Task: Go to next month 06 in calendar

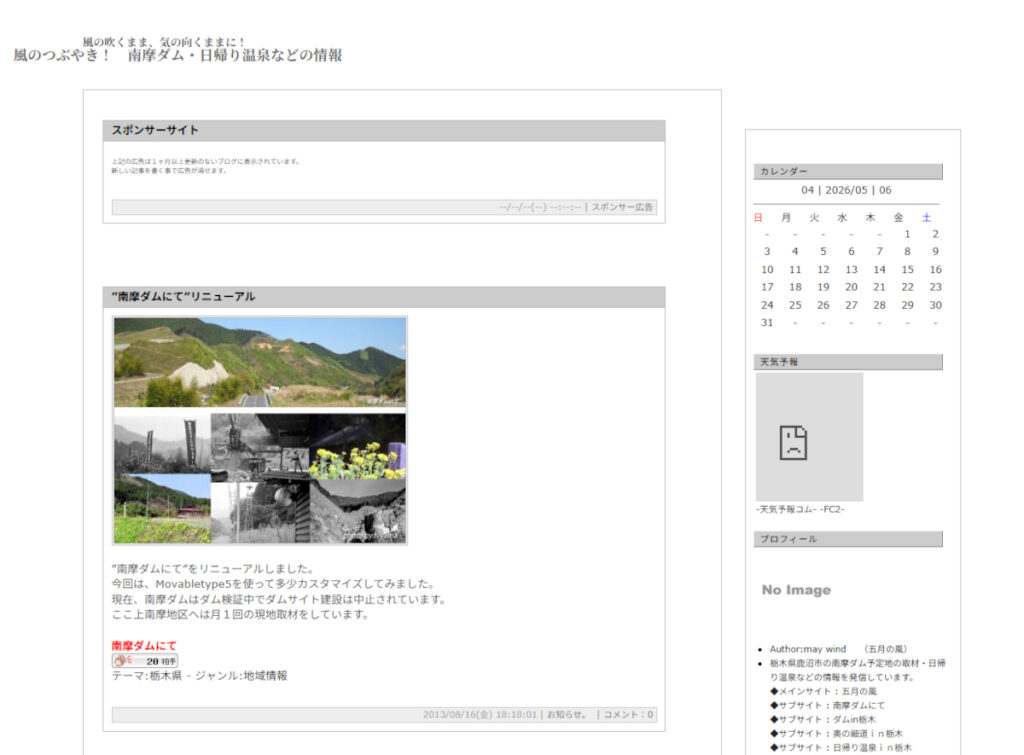Action: pos(885,190)
